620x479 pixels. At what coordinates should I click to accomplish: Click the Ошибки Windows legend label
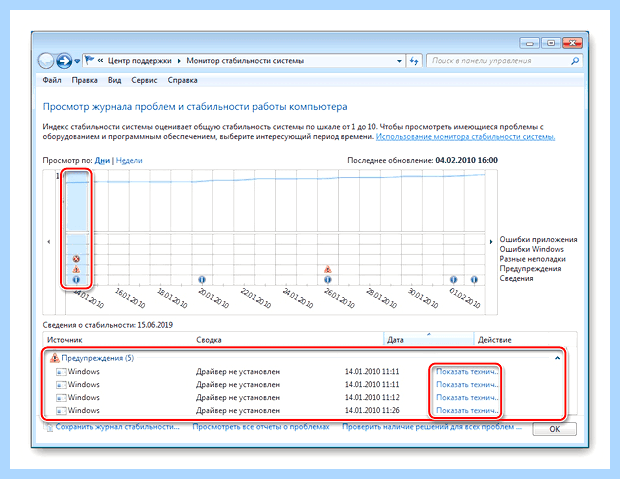pyautogui.click(x=531, y=250)
